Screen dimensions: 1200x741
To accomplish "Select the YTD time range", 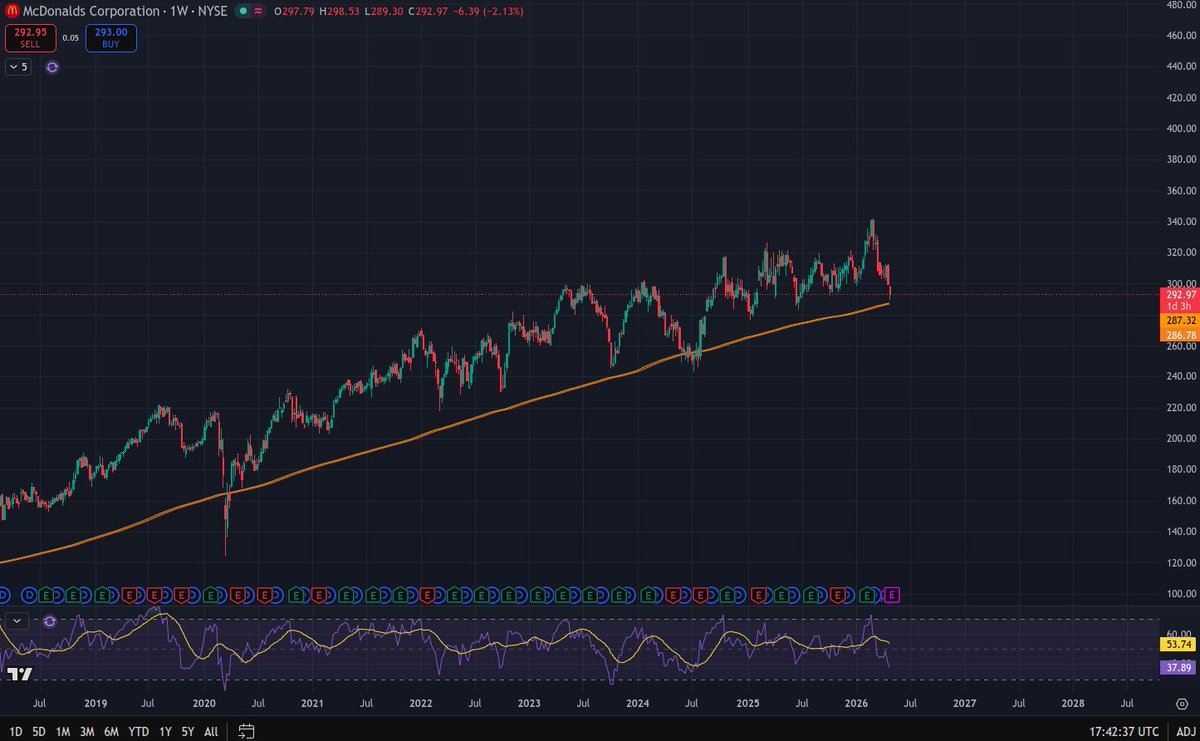I will tap(141, 731).
